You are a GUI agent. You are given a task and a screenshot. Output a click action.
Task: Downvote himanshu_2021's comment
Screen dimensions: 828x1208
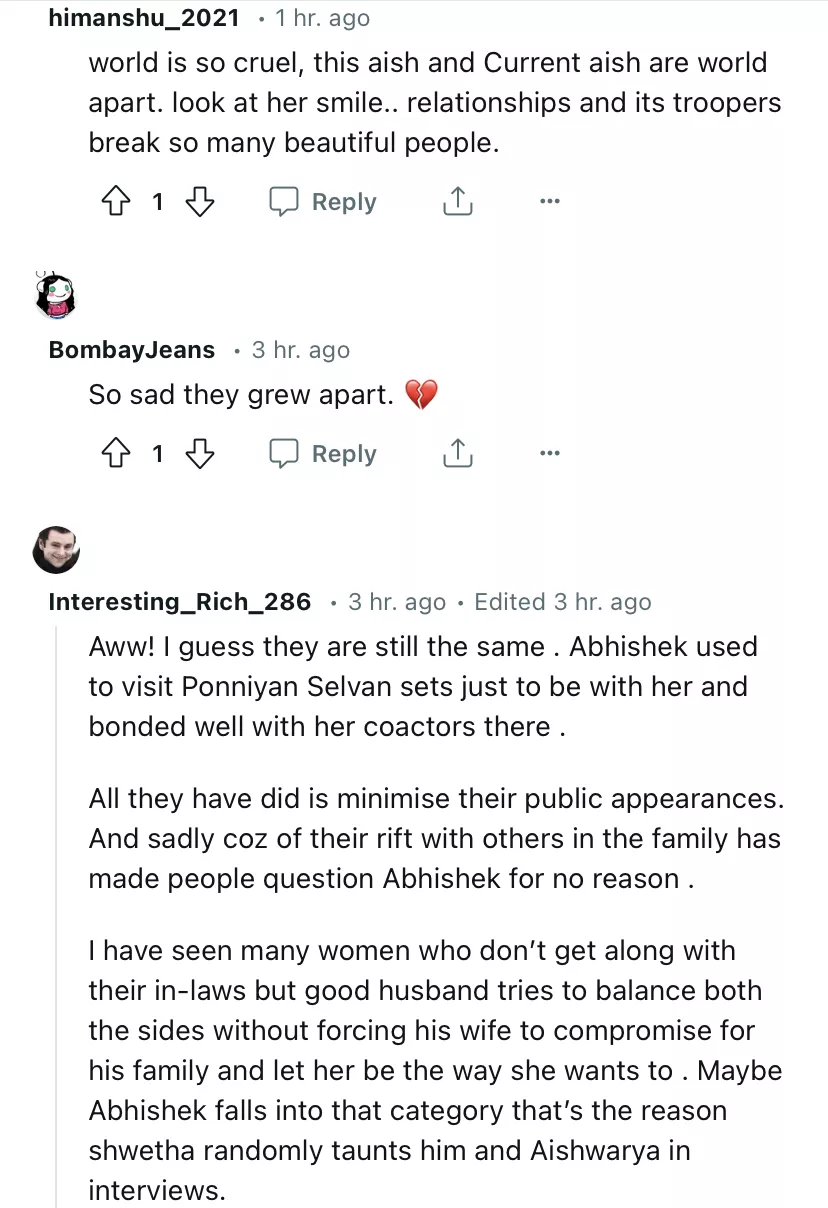coord(201,202)
